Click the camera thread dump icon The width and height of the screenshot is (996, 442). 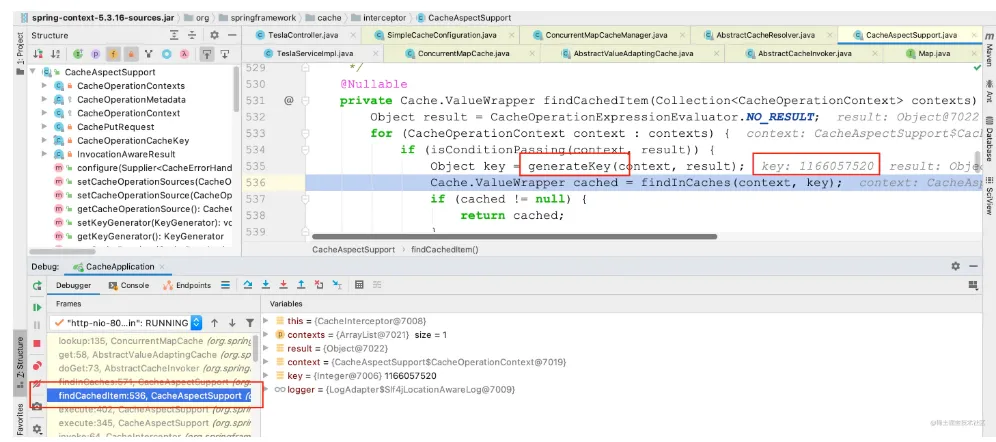coord(37,406)
